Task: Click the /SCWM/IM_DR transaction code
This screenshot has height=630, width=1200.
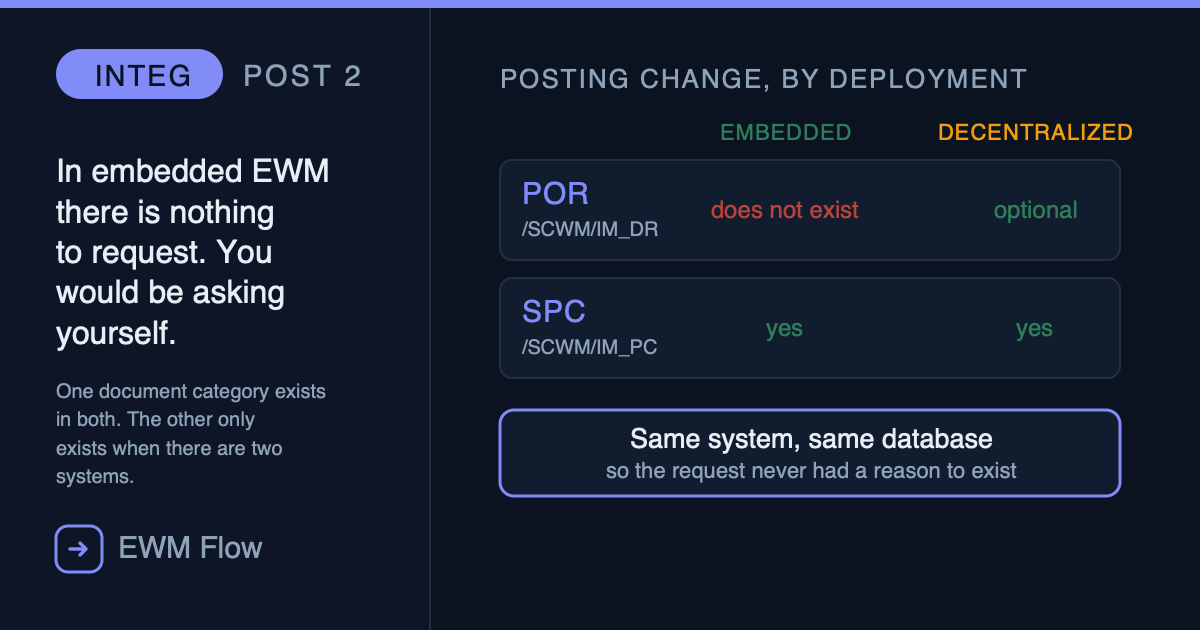Action: coord(590,230)
